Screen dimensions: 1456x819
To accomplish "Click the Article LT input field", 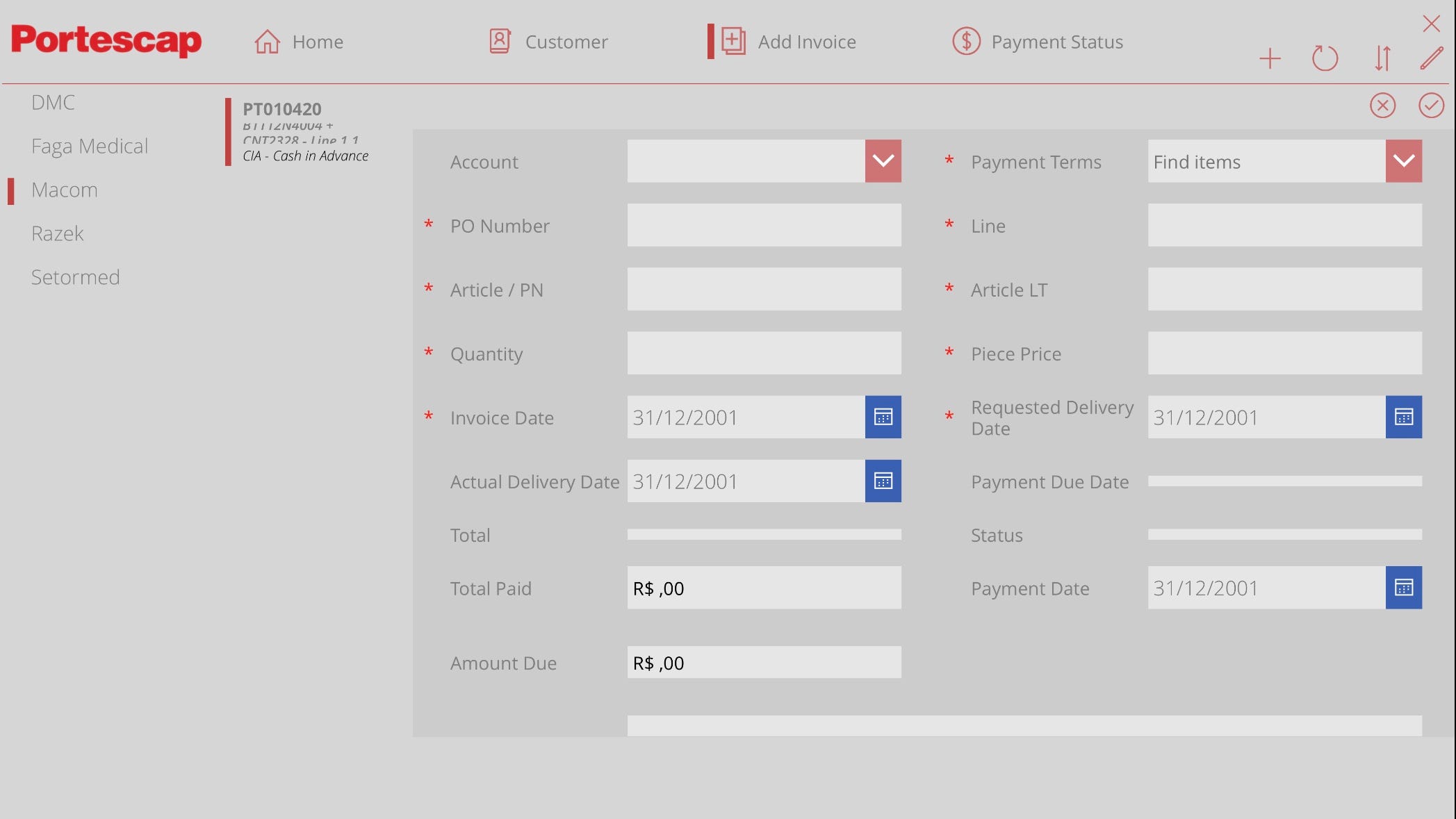I will pos(1284,289).
